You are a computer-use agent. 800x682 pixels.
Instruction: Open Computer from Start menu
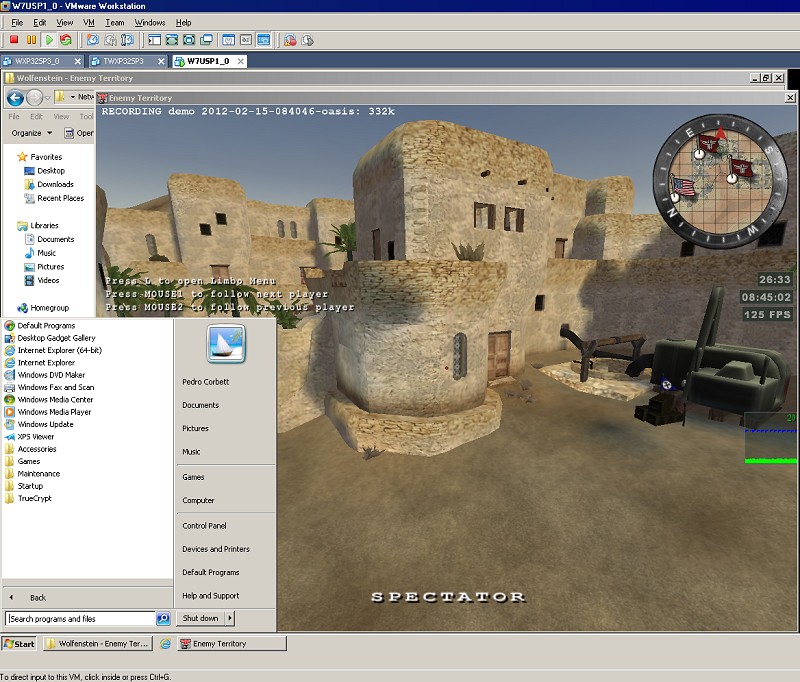(198, 500)
